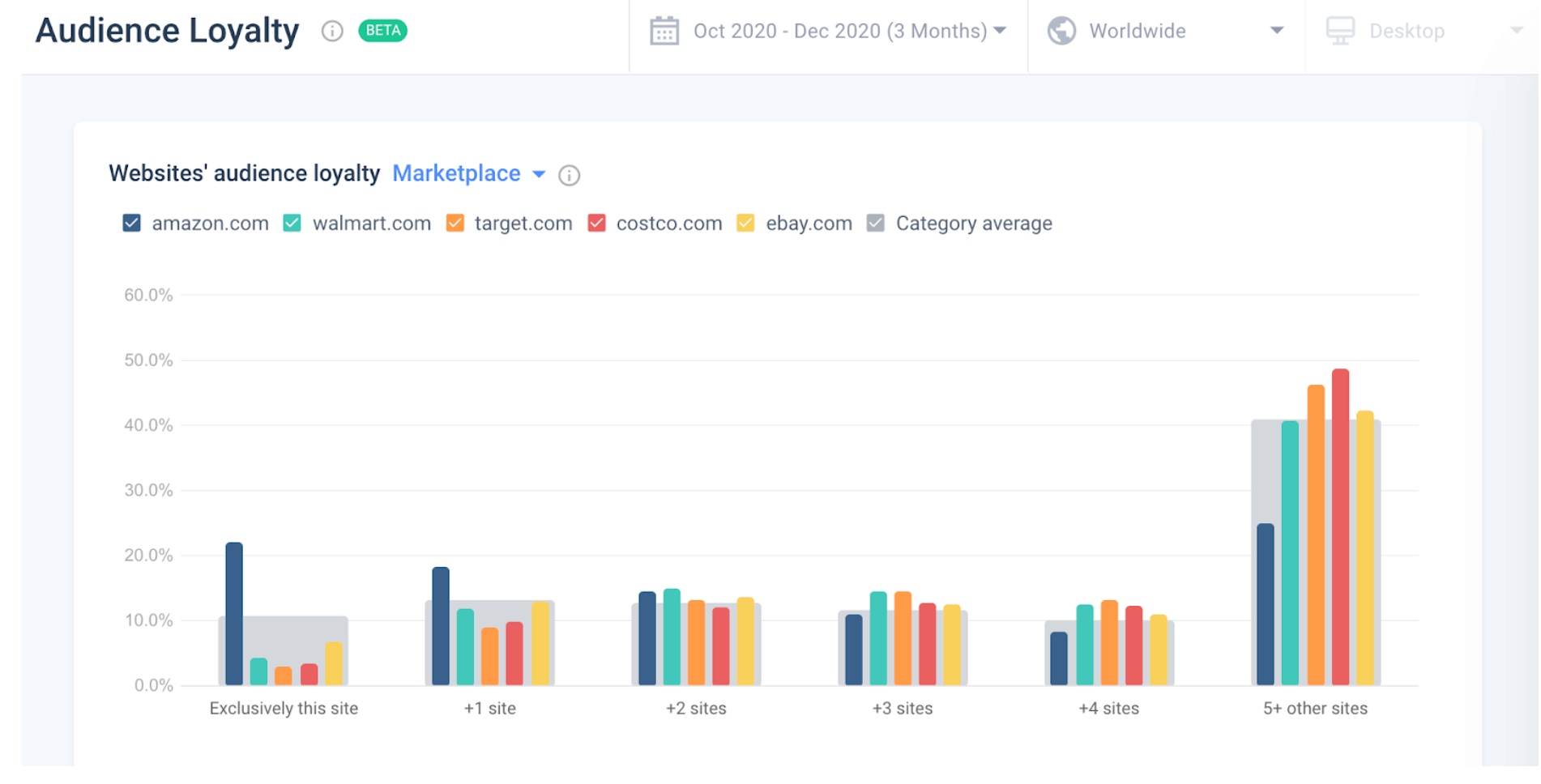The width and height of the screenshot is (1541, 784).
Task: Click amazon.com bar in Exclusively this site
Action: [234, 614]
